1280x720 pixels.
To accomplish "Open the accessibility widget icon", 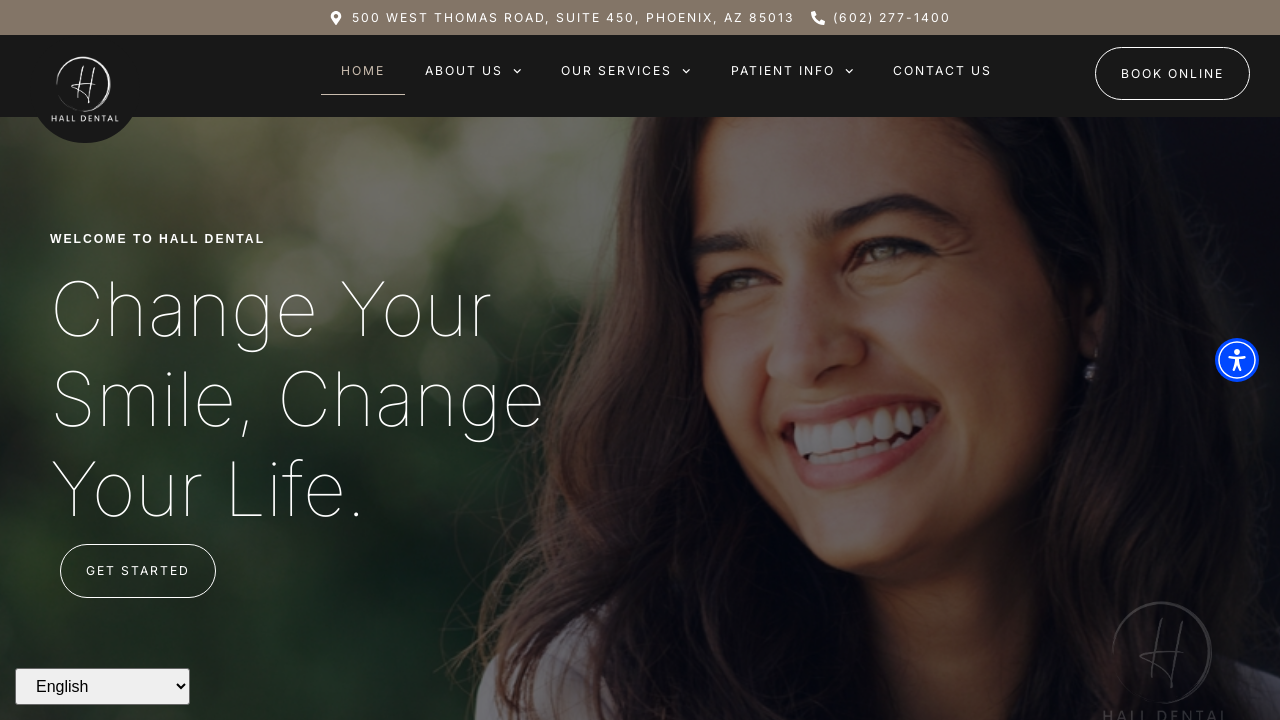I will 1237,360.
